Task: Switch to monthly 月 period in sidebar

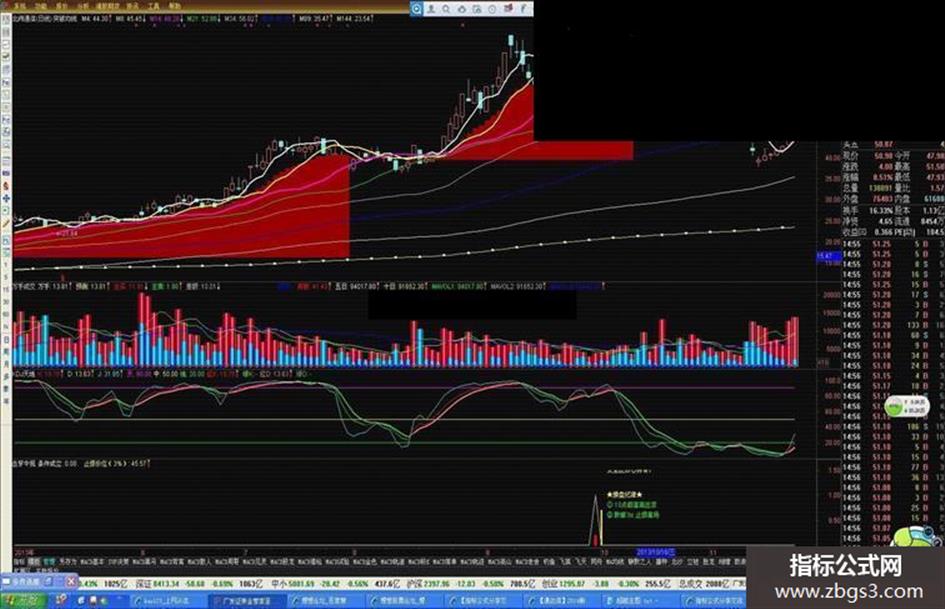Action: (6, 364)
